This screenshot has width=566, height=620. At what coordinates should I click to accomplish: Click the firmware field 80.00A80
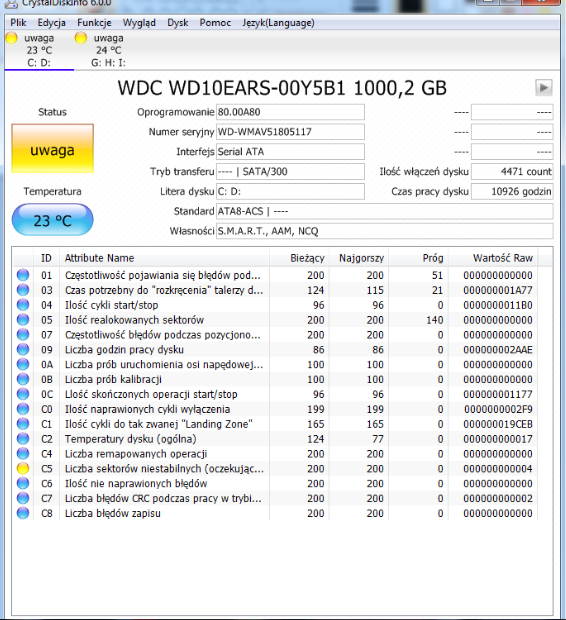tap(290, 112)
